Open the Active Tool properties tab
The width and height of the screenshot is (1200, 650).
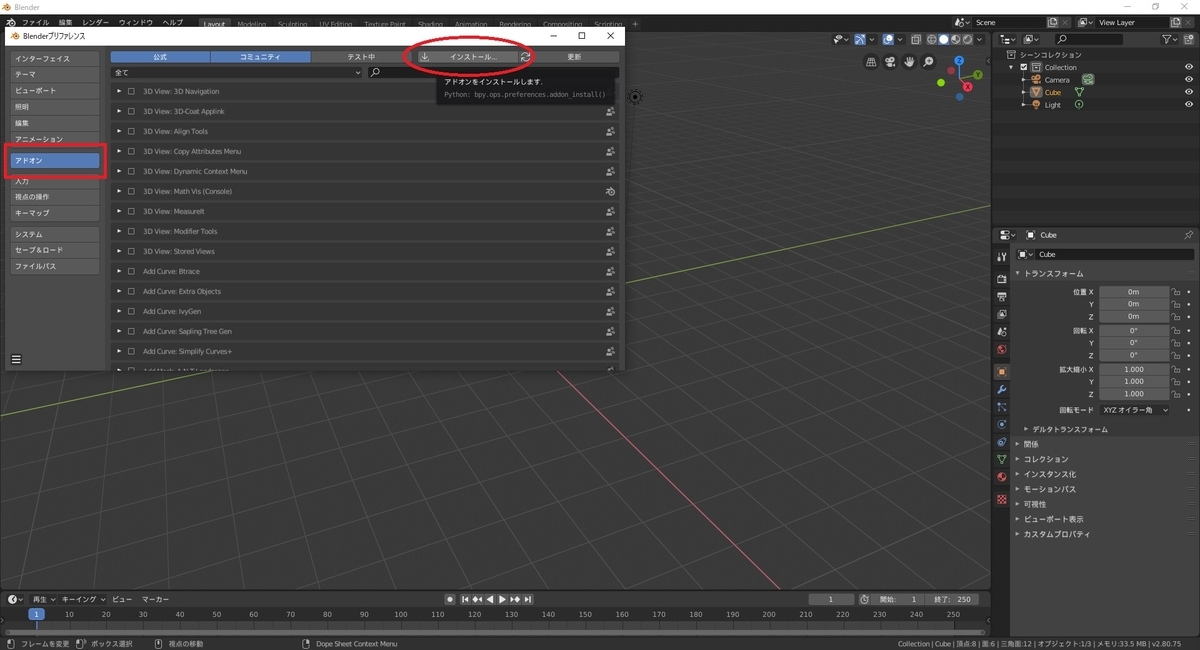pos(1001,257)
